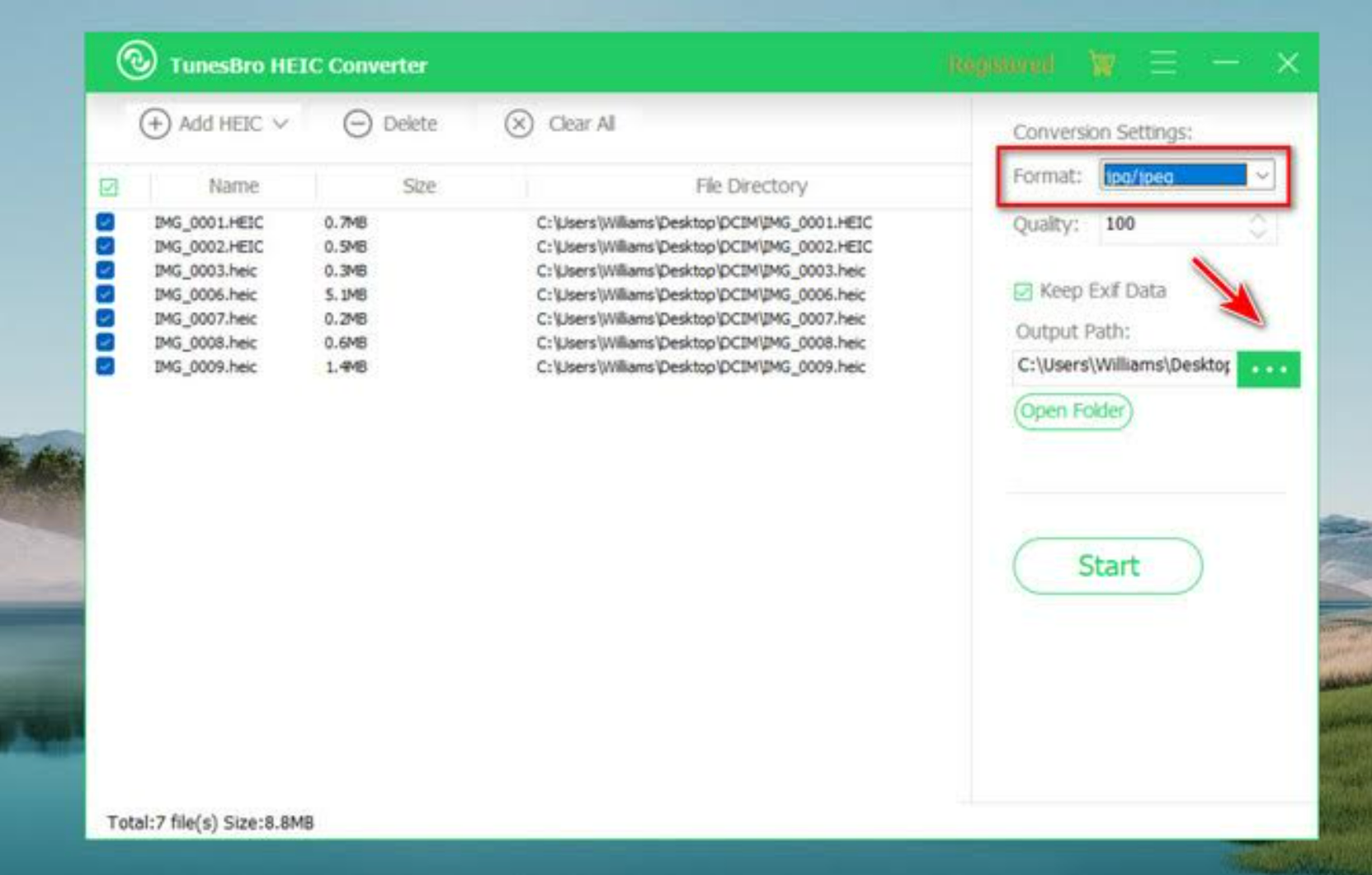Viewport: 1372px width, 875px height.
Task: Click the TunesBro logo icon
Action: click(x=136, y=61)
